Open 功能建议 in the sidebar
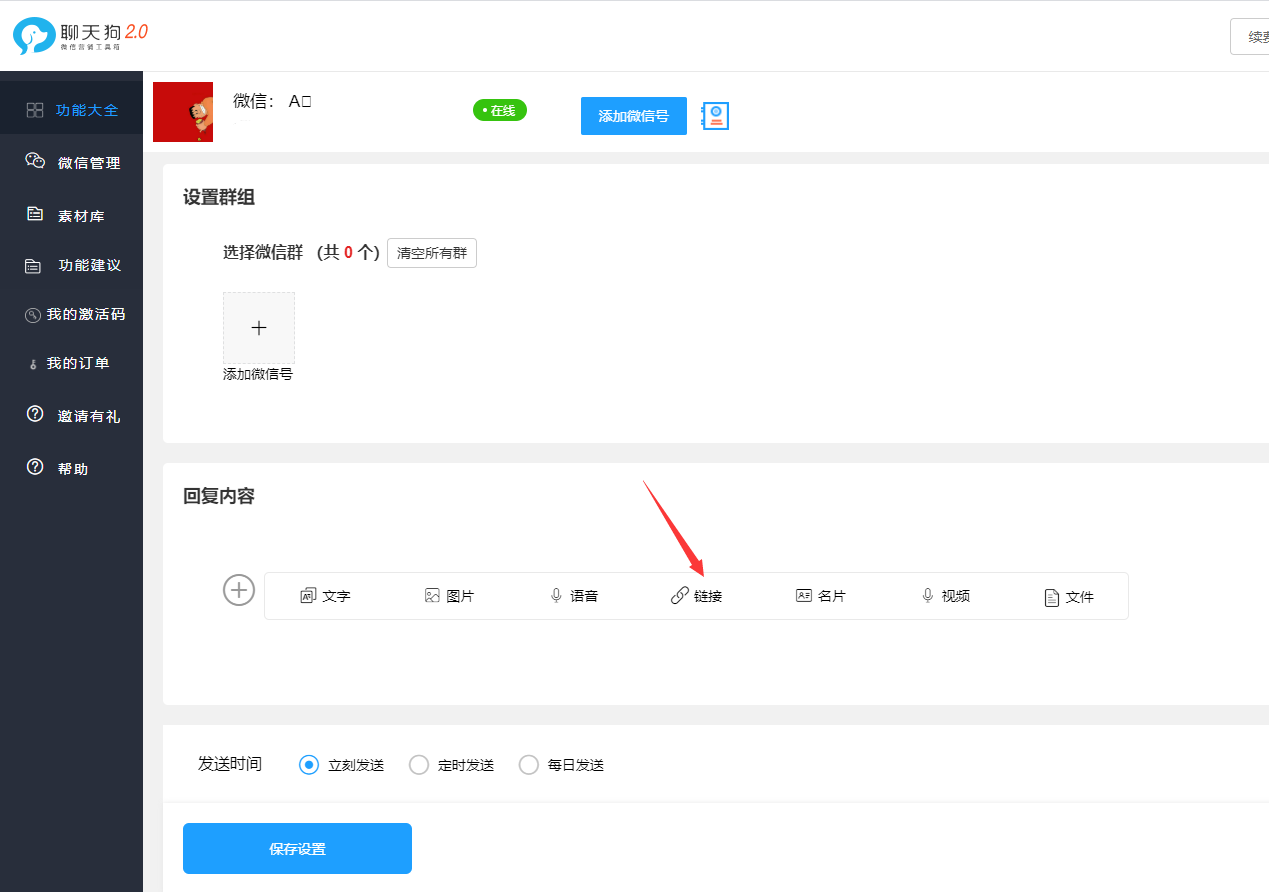The width and height of the screenshot is (1269, 892). (x=71, y=265)
